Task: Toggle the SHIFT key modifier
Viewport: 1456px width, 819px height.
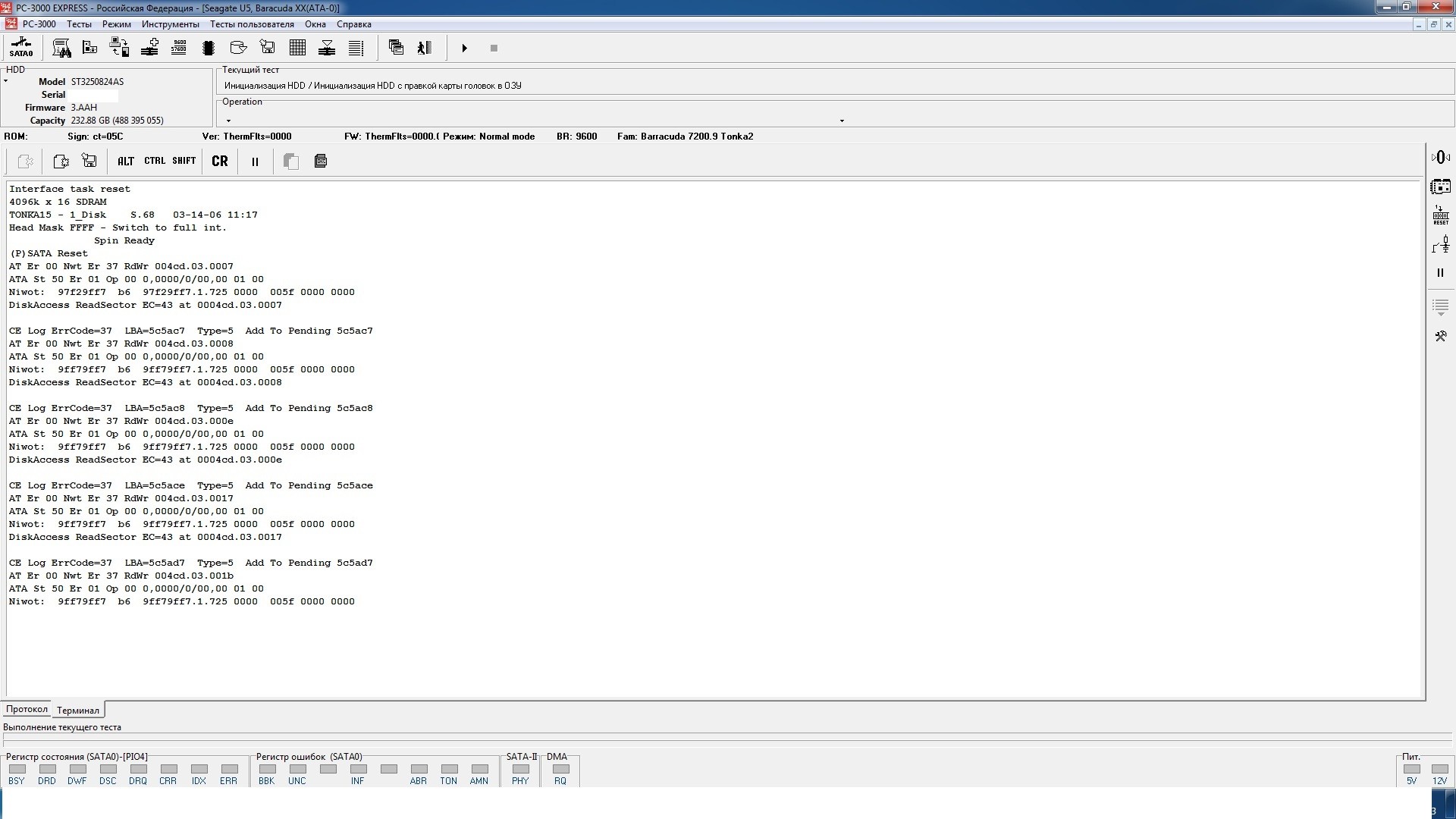Action: pyautogui.click(x=184, y=161)
